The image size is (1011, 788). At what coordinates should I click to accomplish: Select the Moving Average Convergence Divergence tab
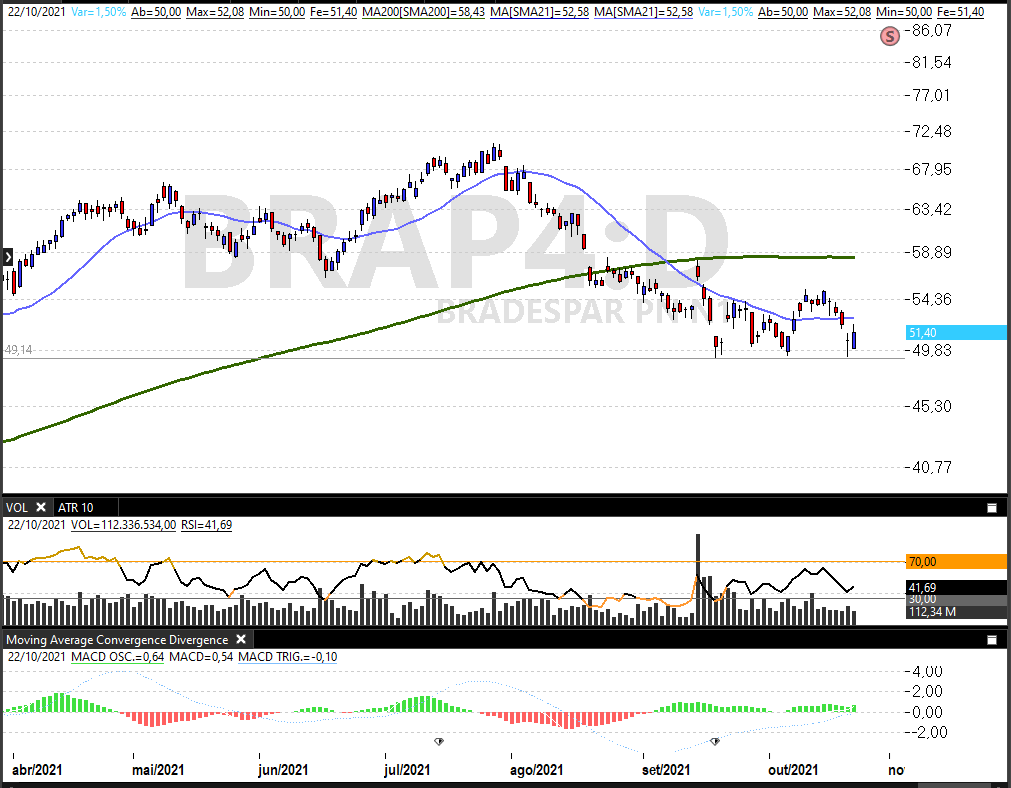click(117, 639)
